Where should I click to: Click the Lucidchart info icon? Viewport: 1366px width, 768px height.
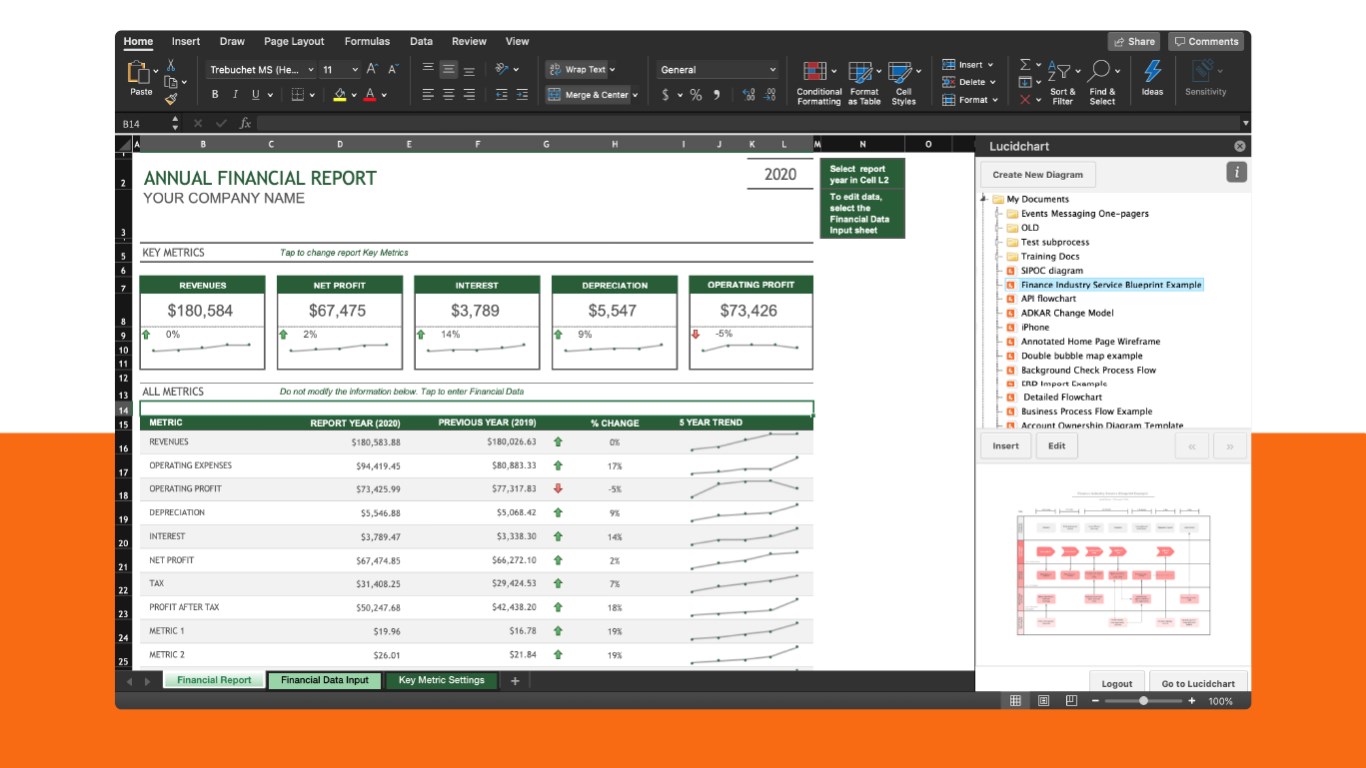(1237, 173)
